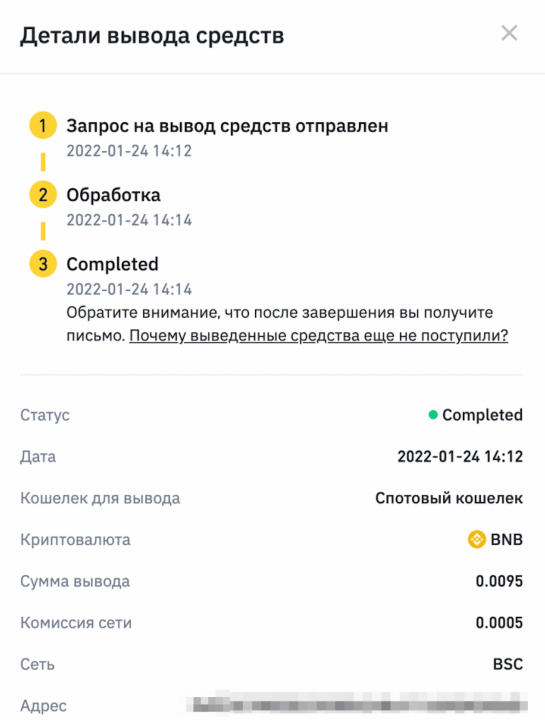Open 'Почему выведенные средства еще не поступили?' link
This screenshot has width=545, height=720.
click(x=319, y=336)
